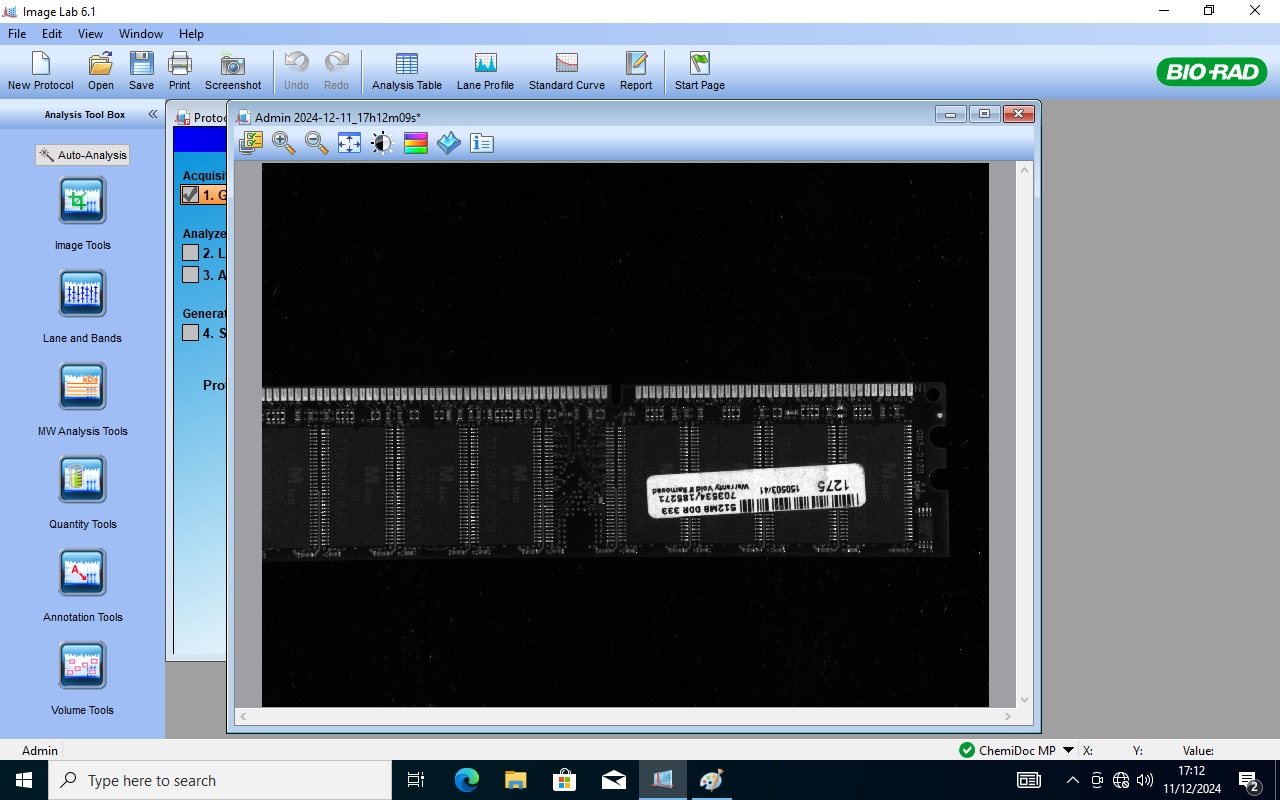The width and height of the screenshot is (1280, 800).
Task: Open Annotation Tools
Action: click(x=83, y=573)
